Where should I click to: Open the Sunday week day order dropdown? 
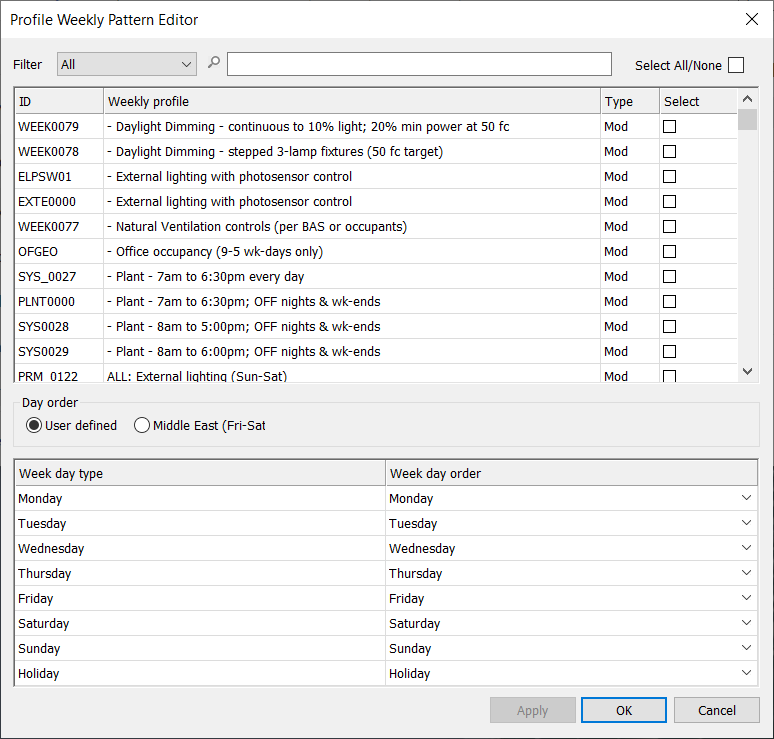point(746,648)
